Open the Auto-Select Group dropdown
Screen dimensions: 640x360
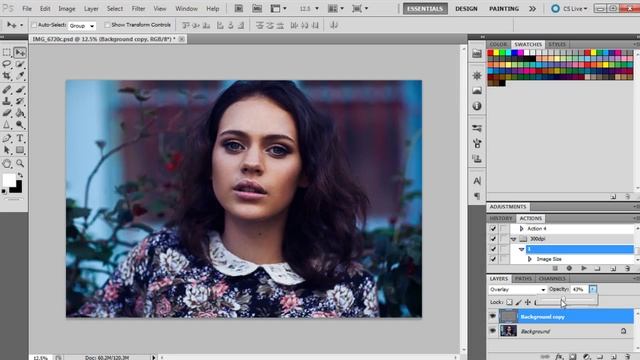pos(82,25)
